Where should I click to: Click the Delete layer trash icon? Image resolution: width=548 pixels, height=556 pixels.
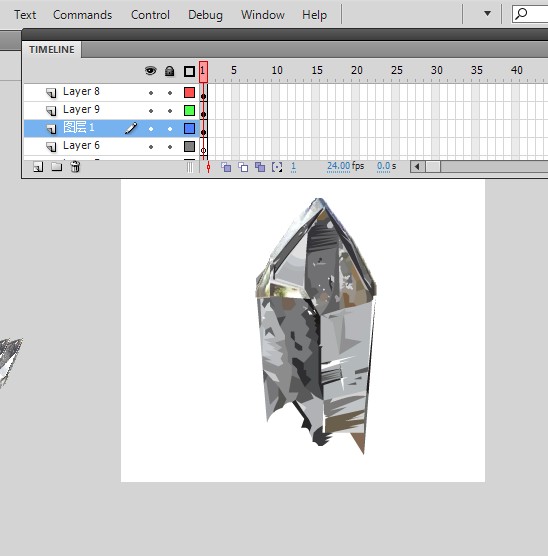pyautogui.click(x=75, y=167)
